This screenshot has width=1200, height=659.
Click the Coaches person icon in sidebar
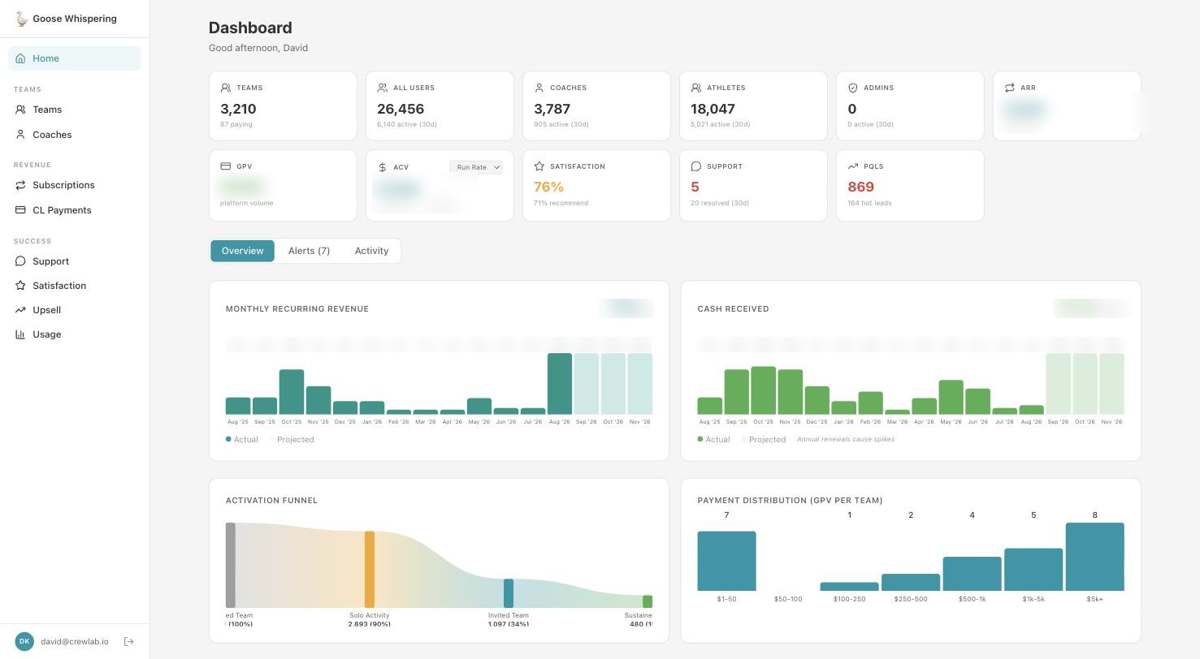tap(21, 134)
